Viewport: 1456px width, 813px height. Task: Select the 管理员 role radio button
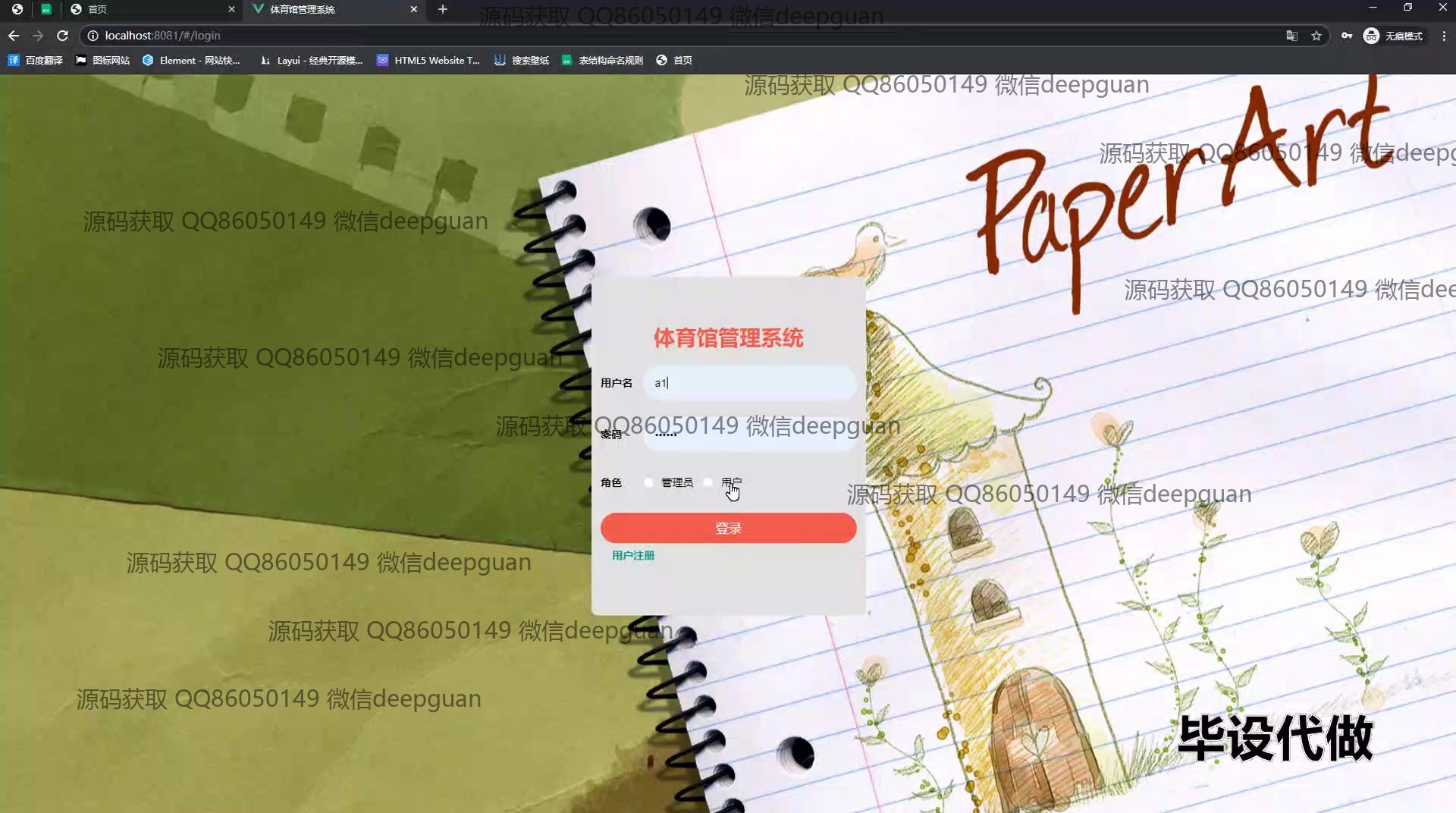click(648, 482)
